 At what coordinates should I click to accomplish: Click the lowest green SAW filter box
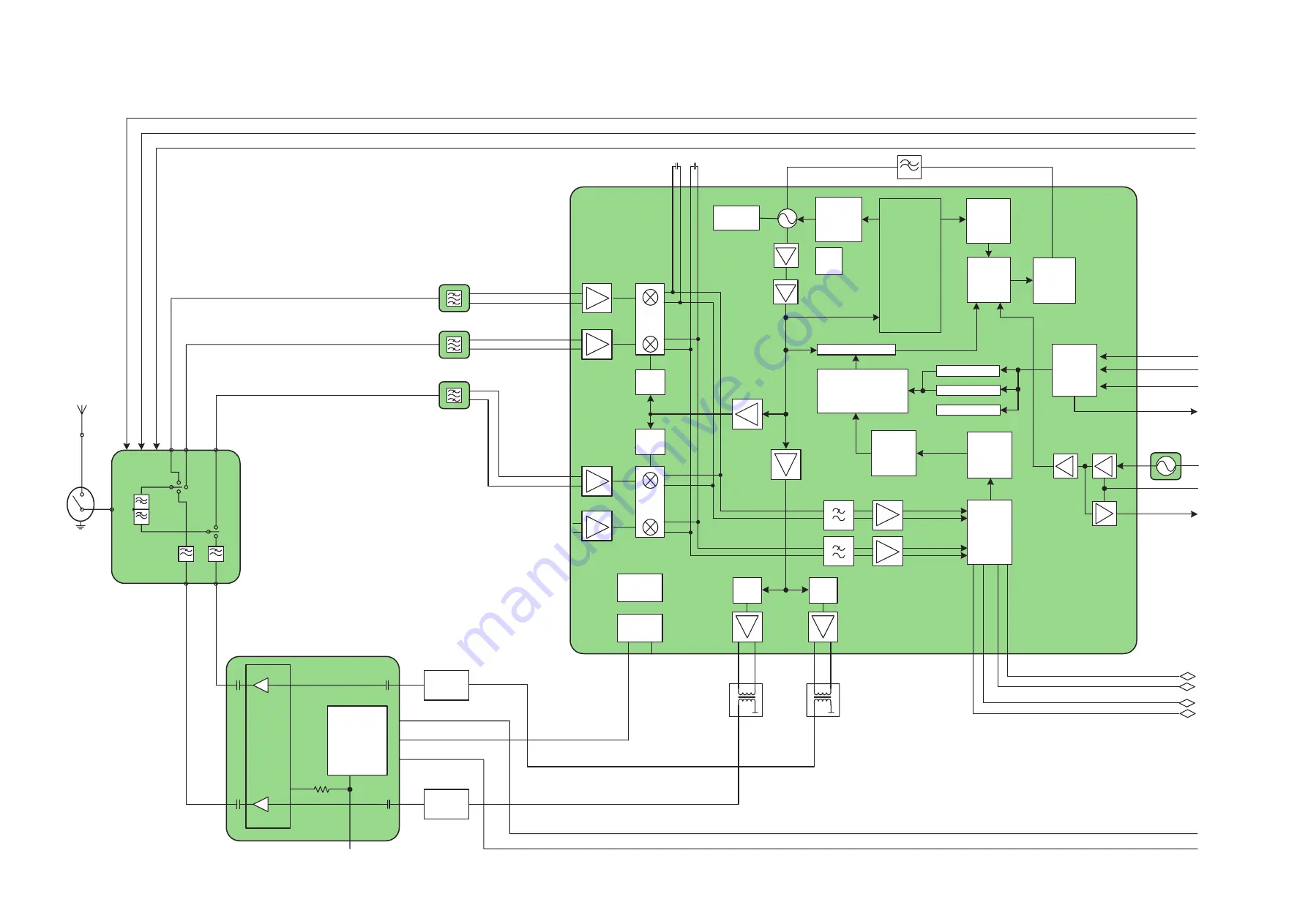point(454,395)
